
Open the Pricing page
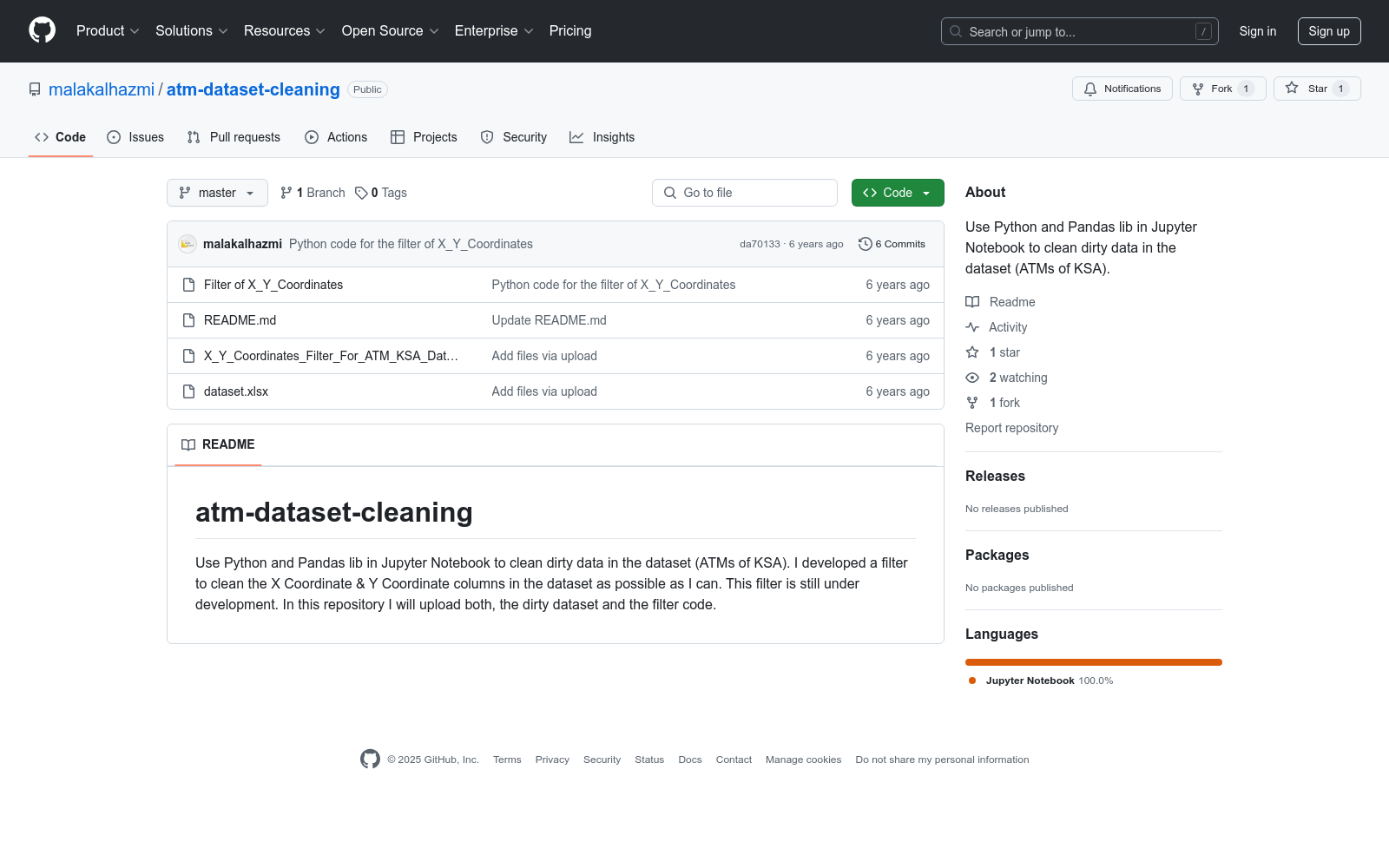click(570, 30)
